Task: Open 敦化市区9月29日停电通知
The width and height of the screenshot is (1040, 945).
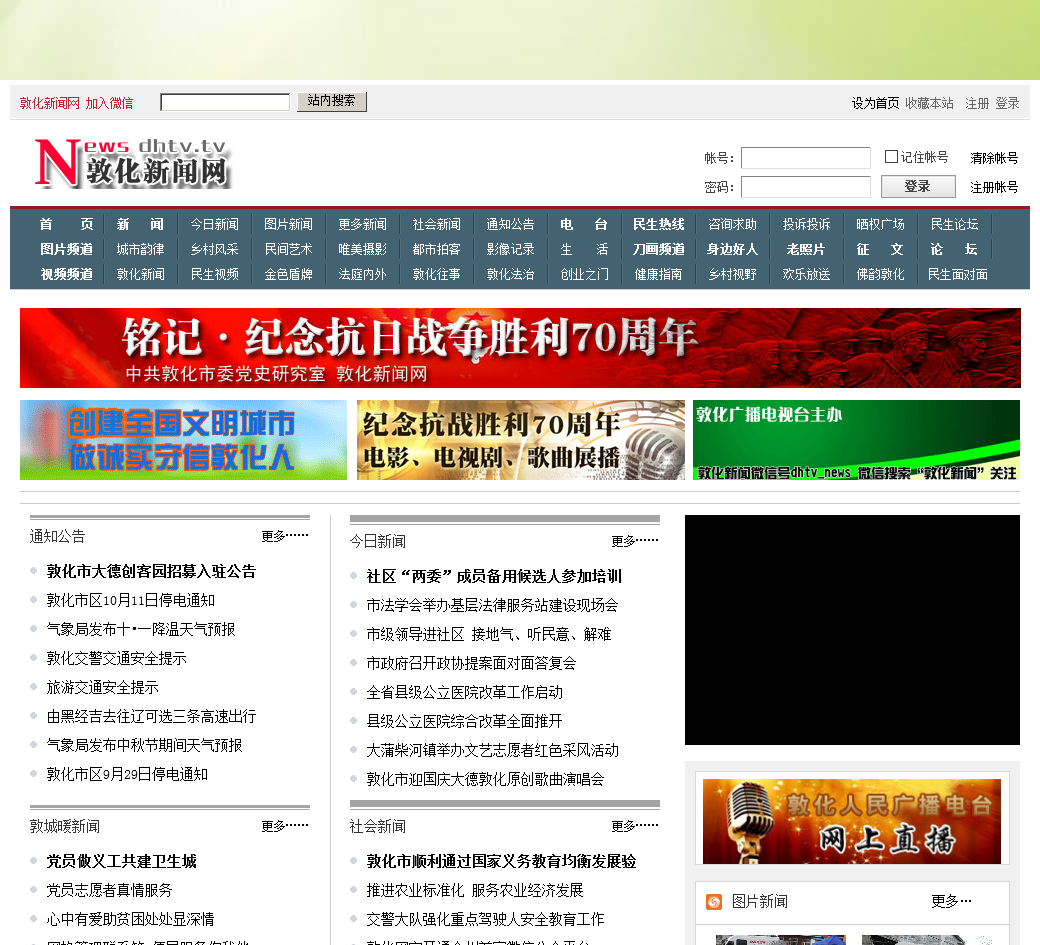Action: click(x=127, y=775)
